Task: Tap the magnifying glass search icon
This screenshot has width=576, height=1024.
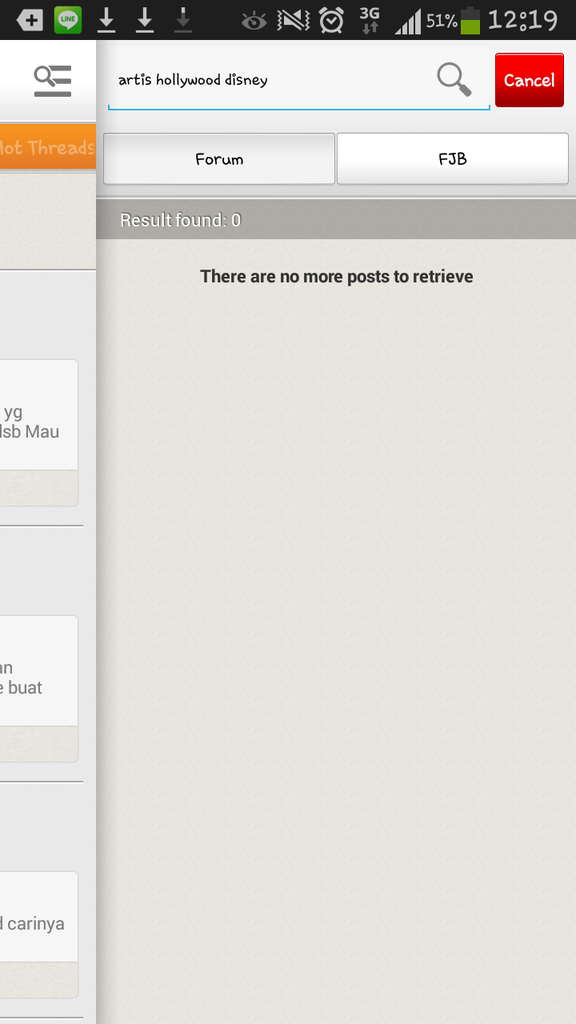Action: (x=454, y=80)
